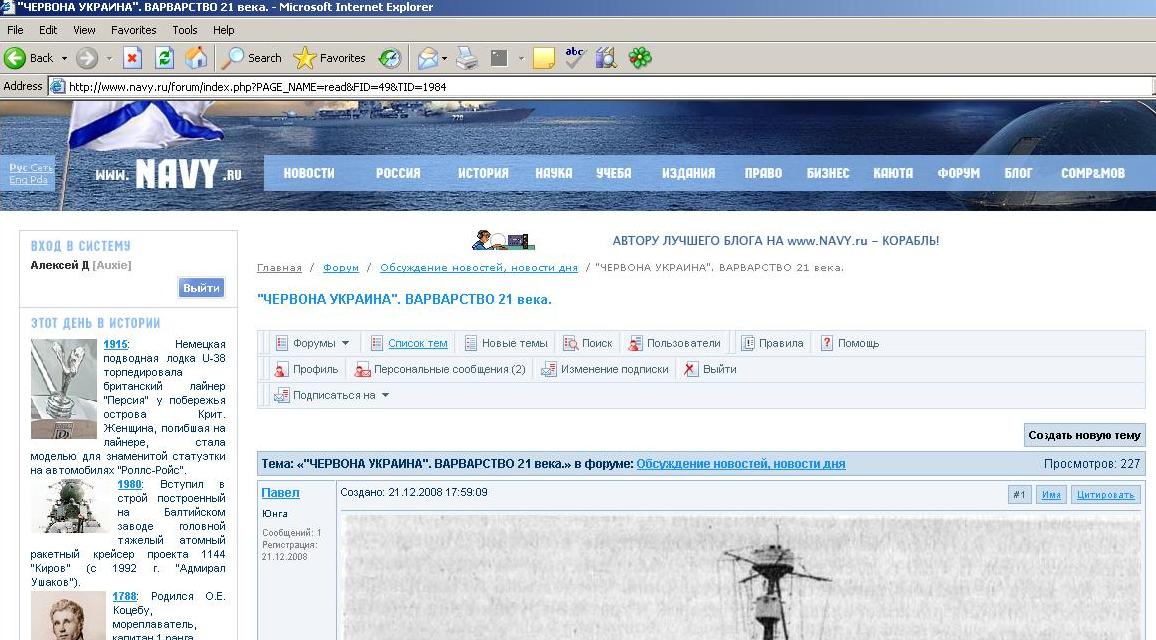Image resolution: width=1156 pixels, height=640 pixels.
Task: Click the gray square toolbar icon
Action: 499,58
